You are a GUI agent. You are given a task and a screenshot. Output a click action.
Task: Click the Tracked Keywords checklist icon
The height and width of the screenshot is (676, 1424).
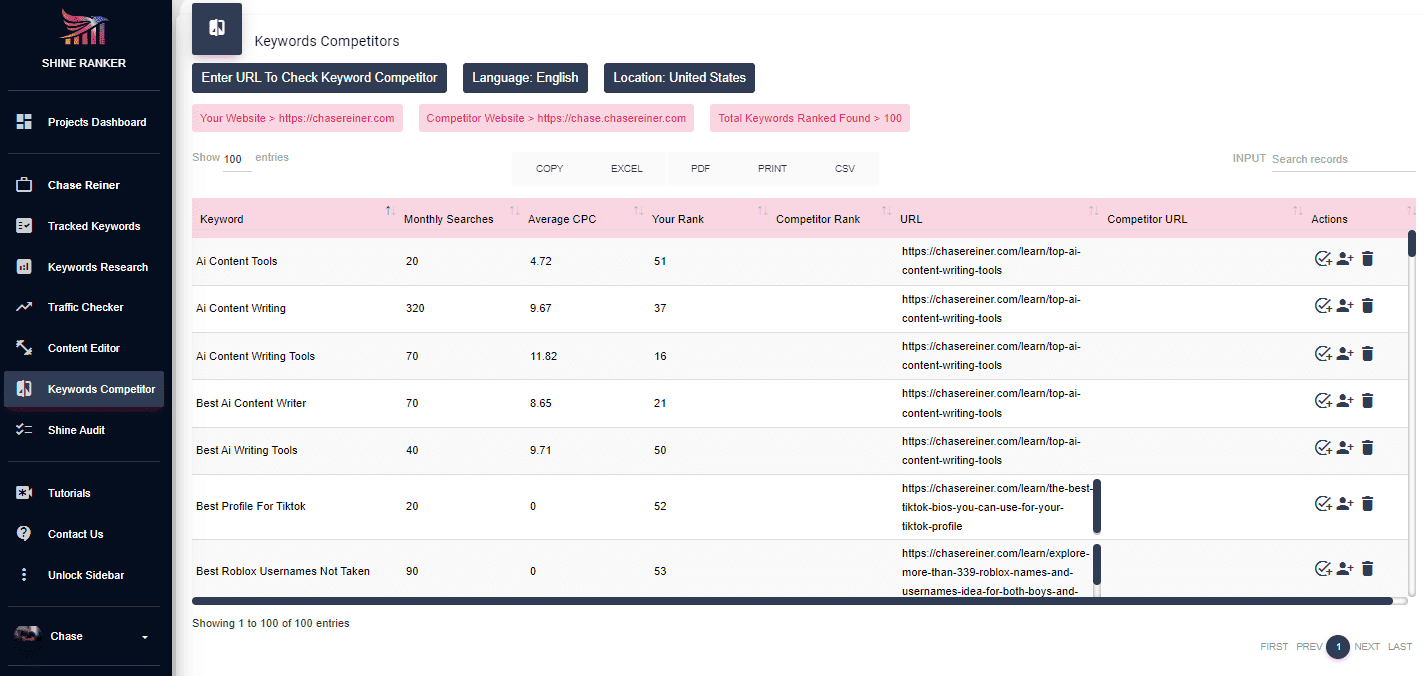[24, 226]
